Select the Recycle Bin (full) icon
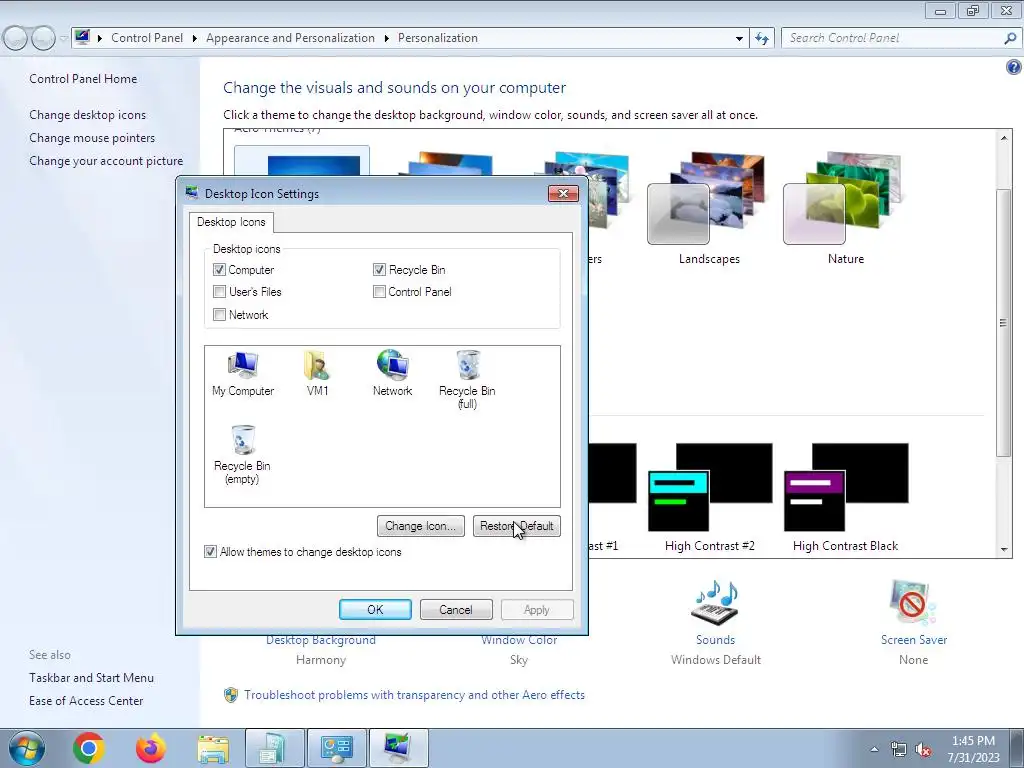This screenshot has width=1024, height=768. (467, 379)
